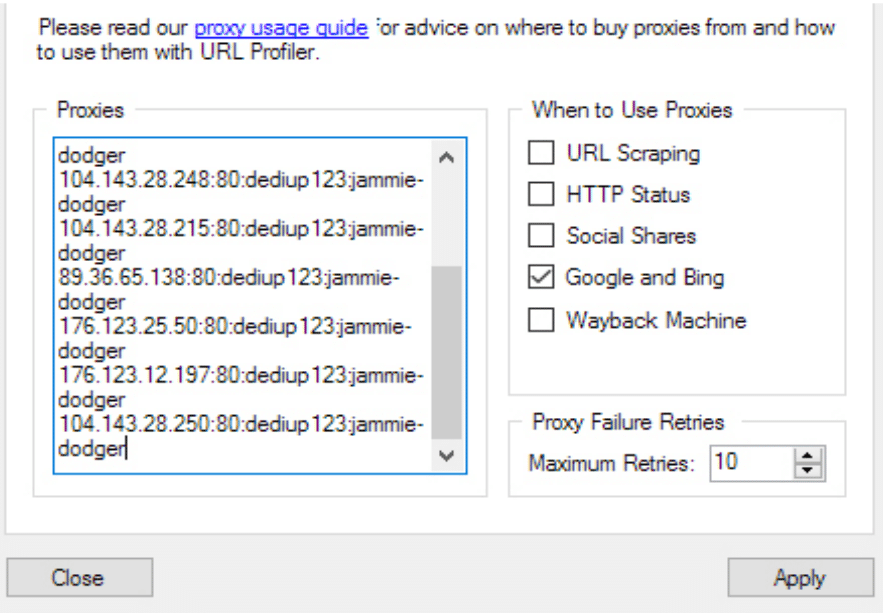Enable the URL Scraping checkbox

[x=541, y=153]
